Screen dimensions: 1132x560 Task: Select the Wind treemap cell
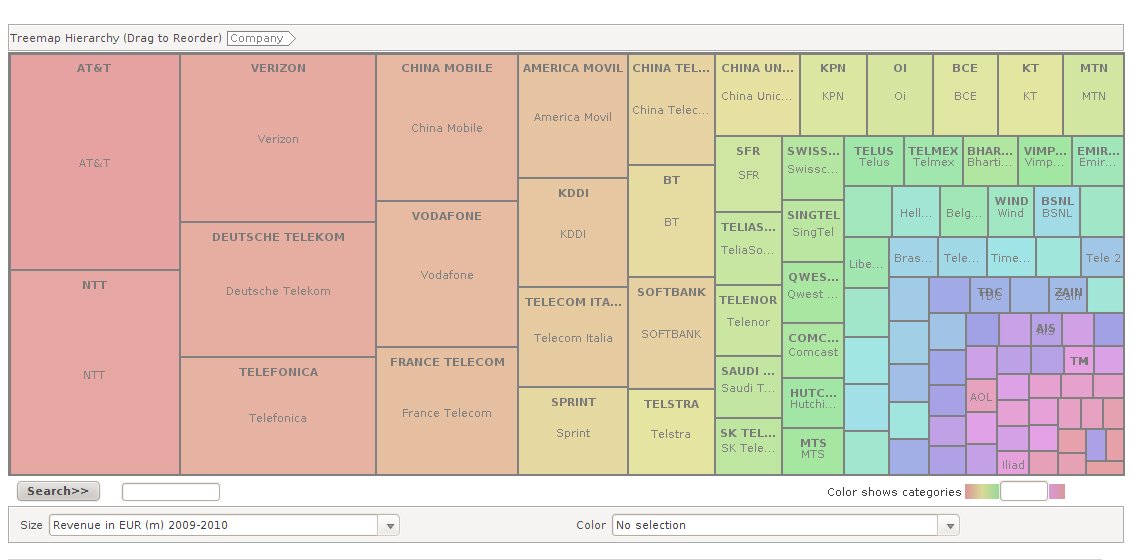1011,211
